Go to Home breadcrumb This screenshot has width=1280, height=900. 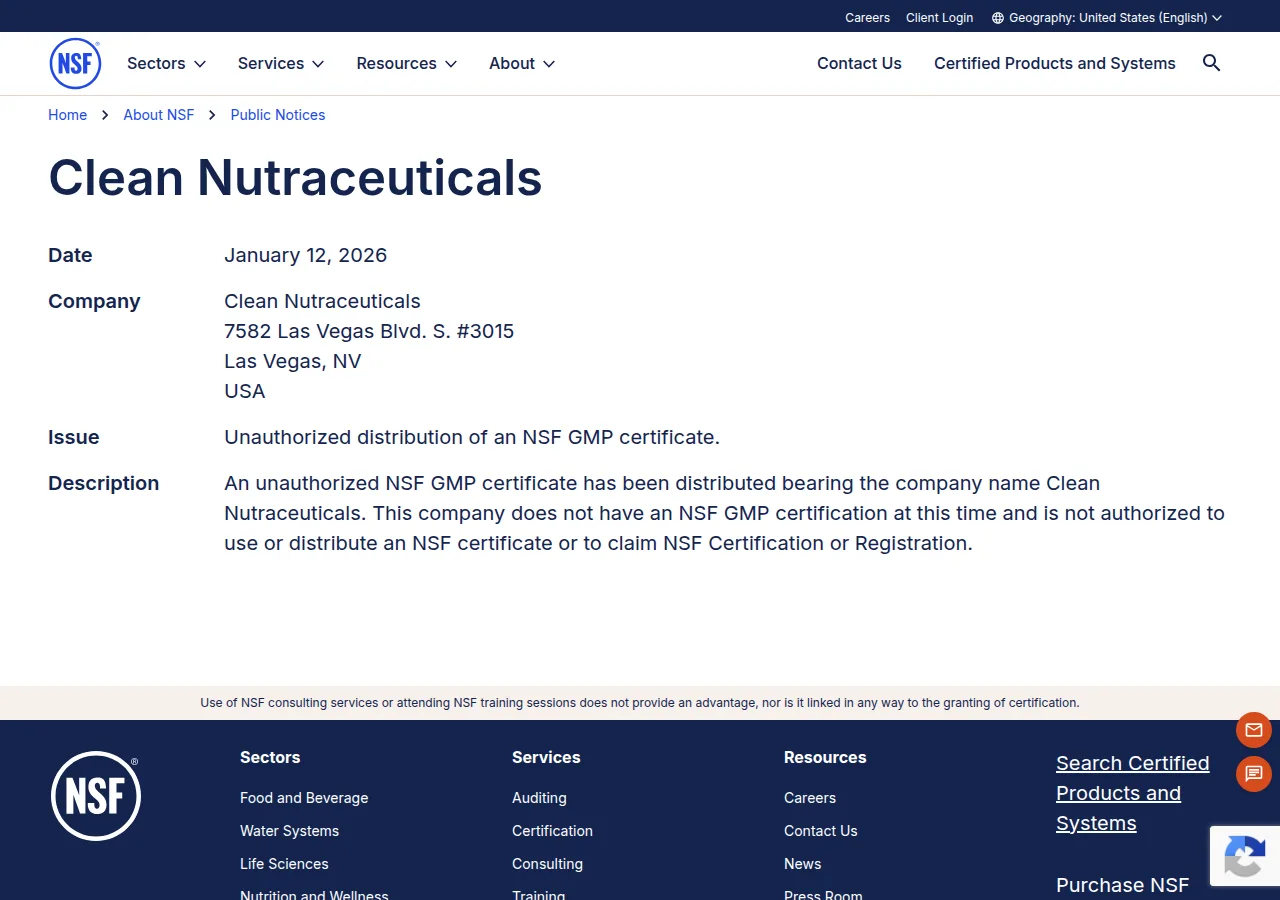click(67, 115)
